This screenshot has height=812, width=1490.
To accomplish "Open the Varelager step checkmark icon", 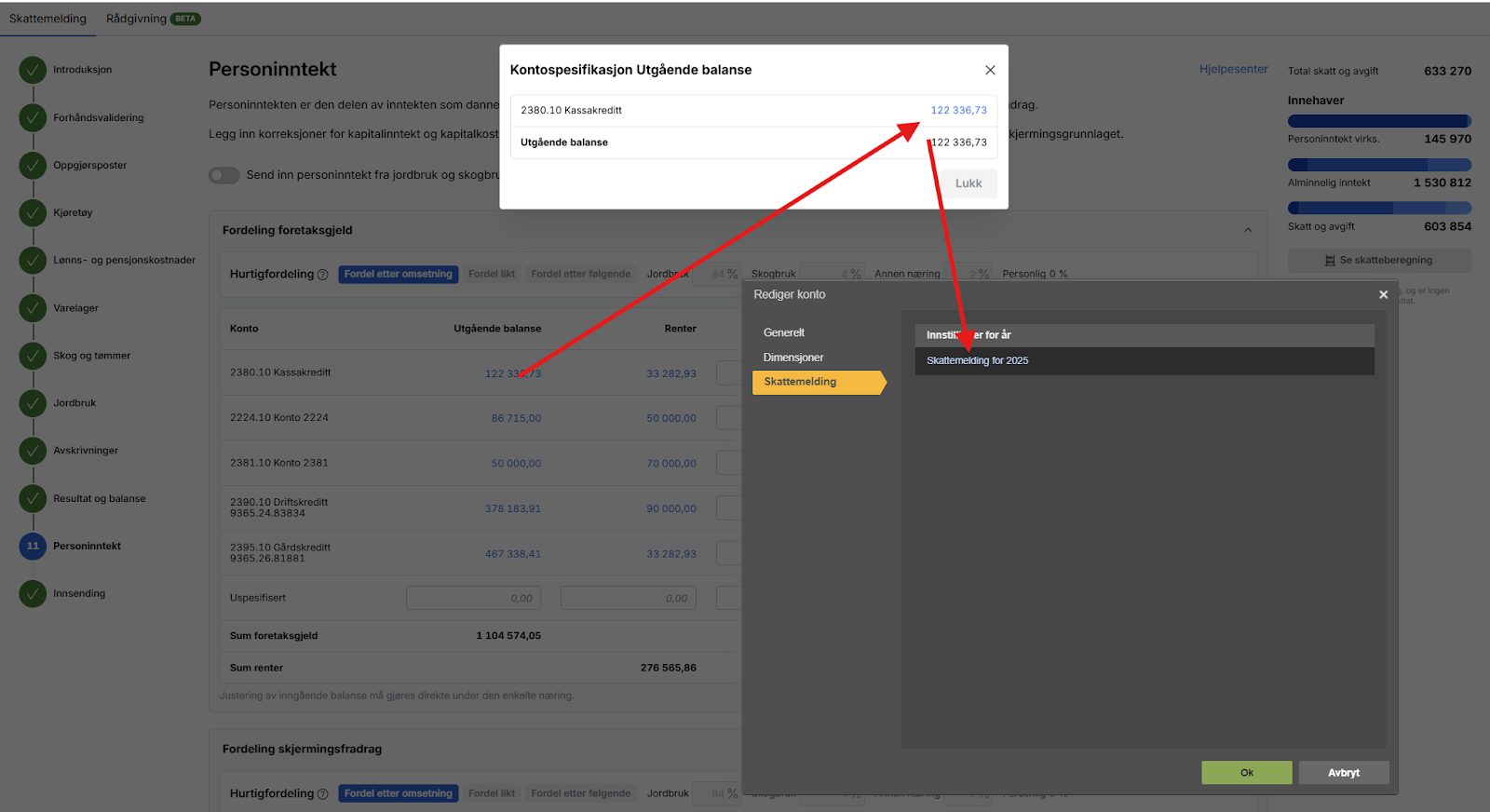I will (33, 307).
